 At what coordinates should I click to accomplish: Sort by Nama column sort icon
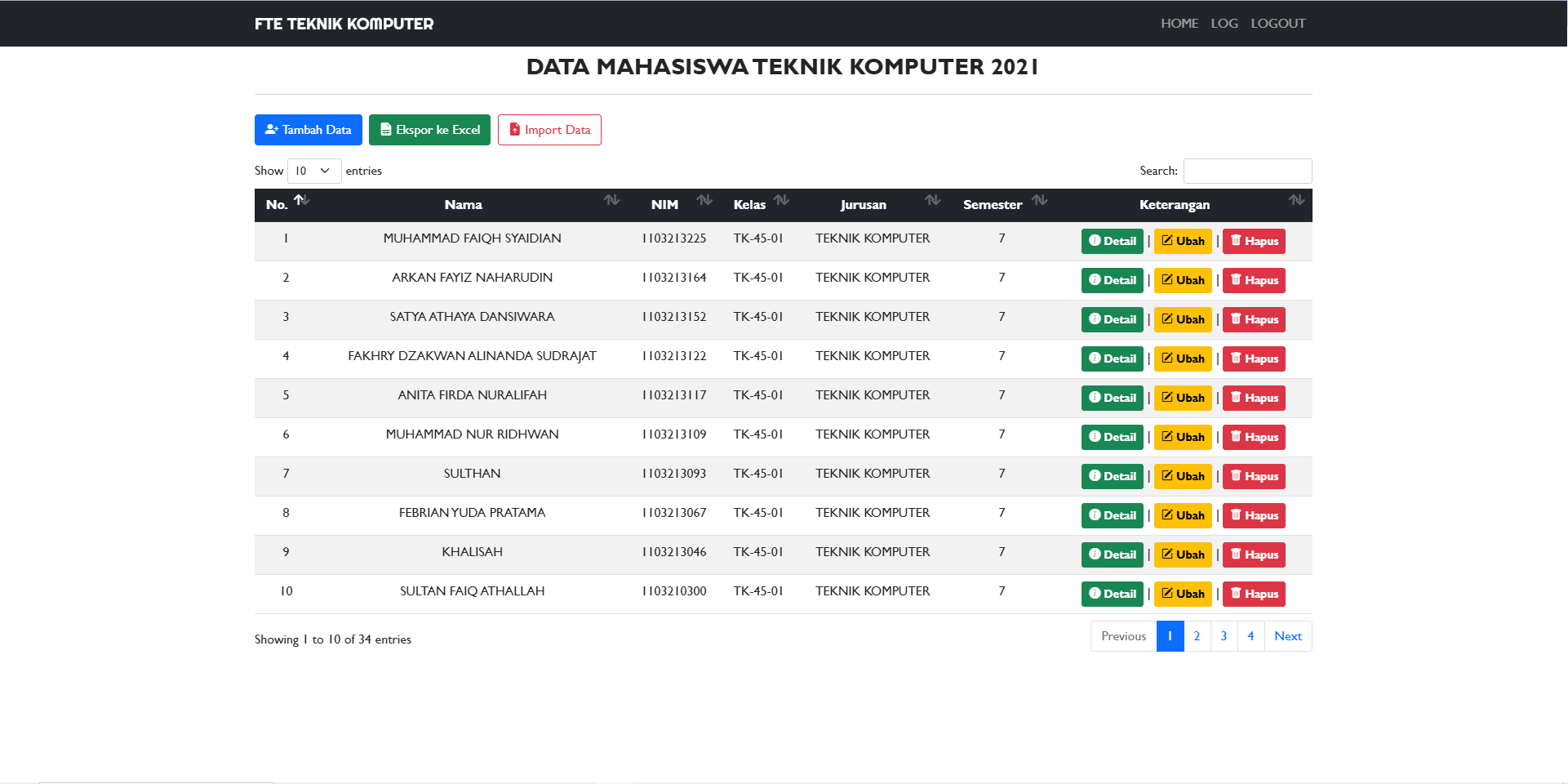click(611, 201)
